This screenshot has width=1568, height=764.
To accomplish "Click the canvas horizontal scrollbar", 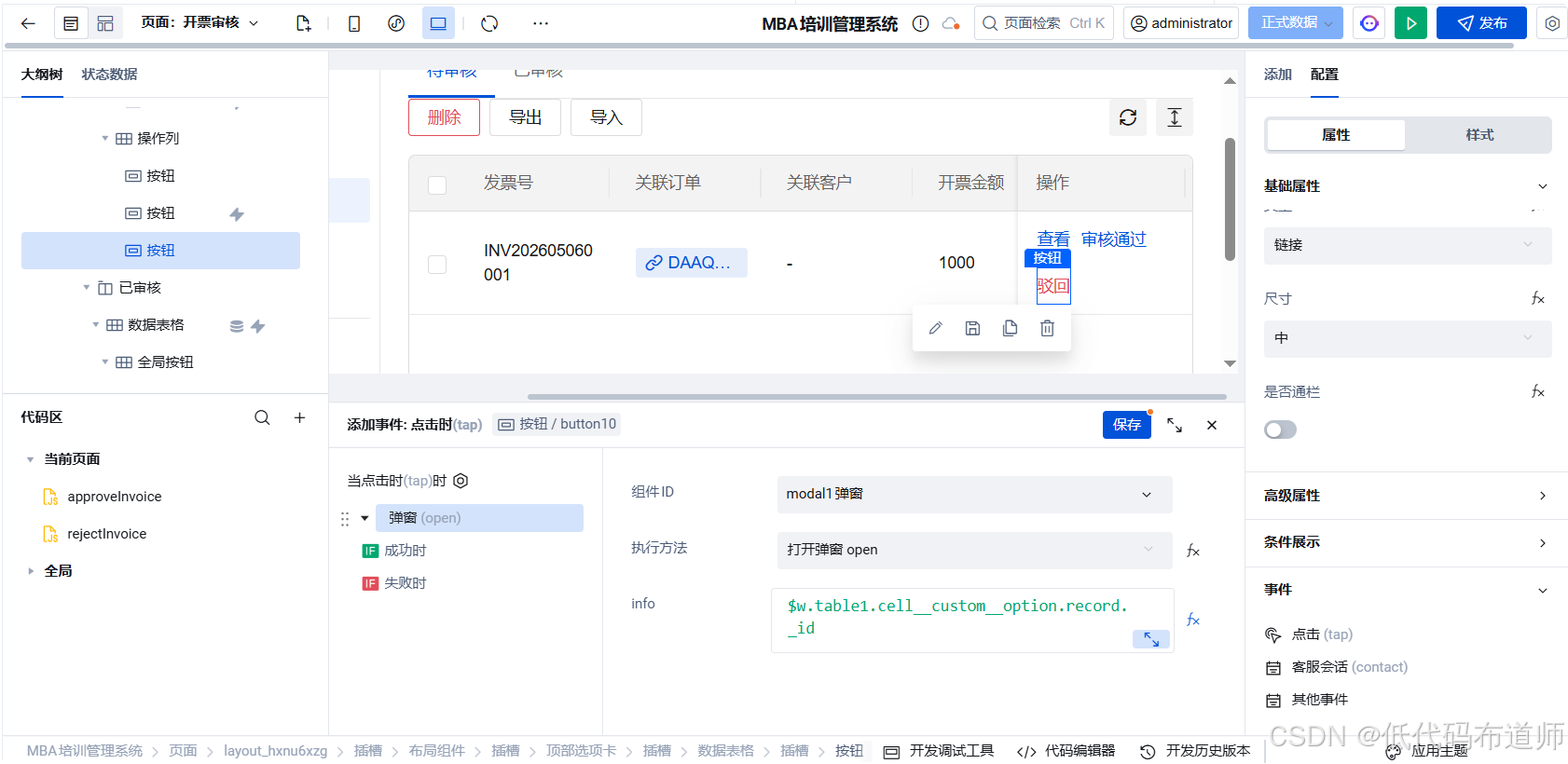I will [x=876, y=397].
